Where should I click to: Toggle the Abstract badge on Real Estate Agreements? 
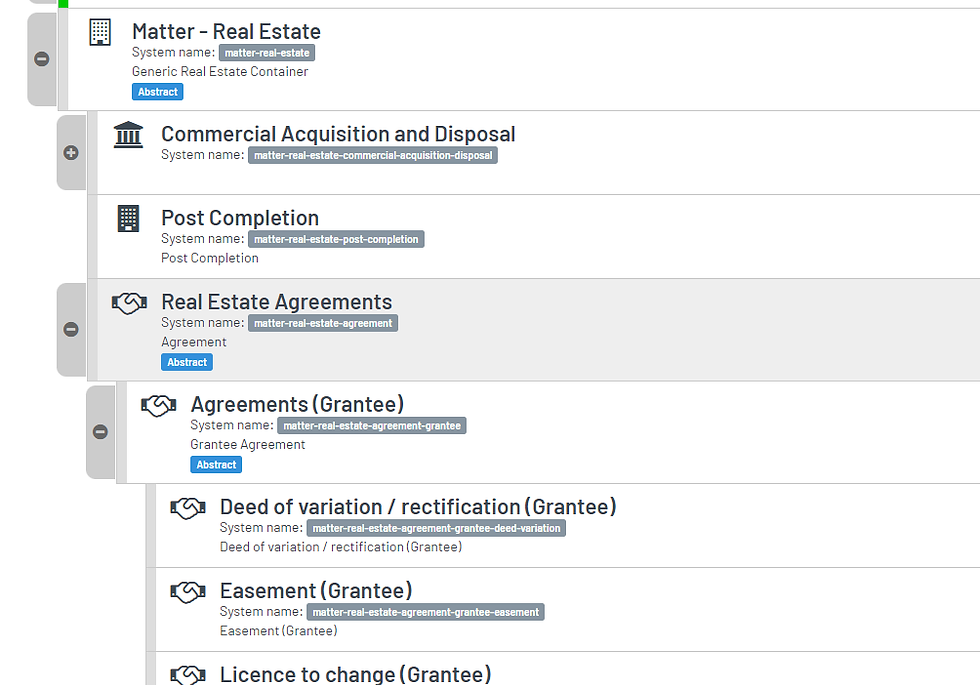(186, 362)
